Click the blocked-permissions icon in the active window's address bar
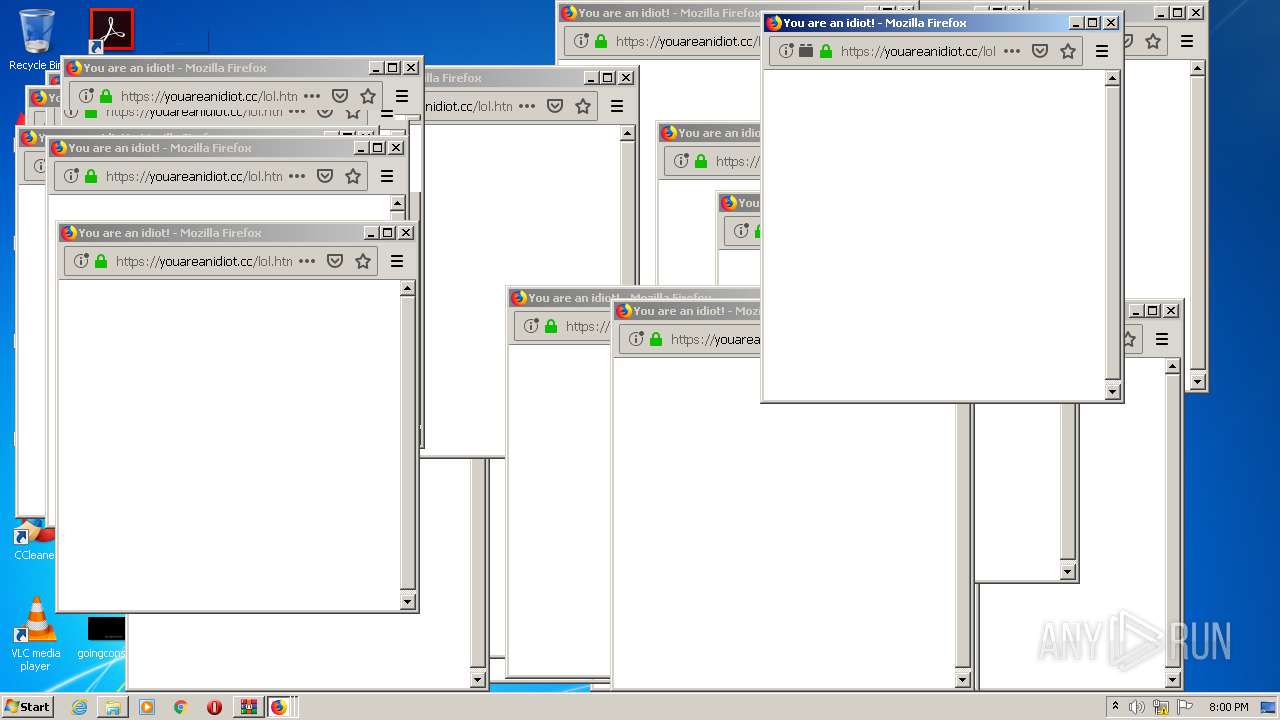Image resolution: width=1280 pixels, height=720 pixels. tap(806, 51)
